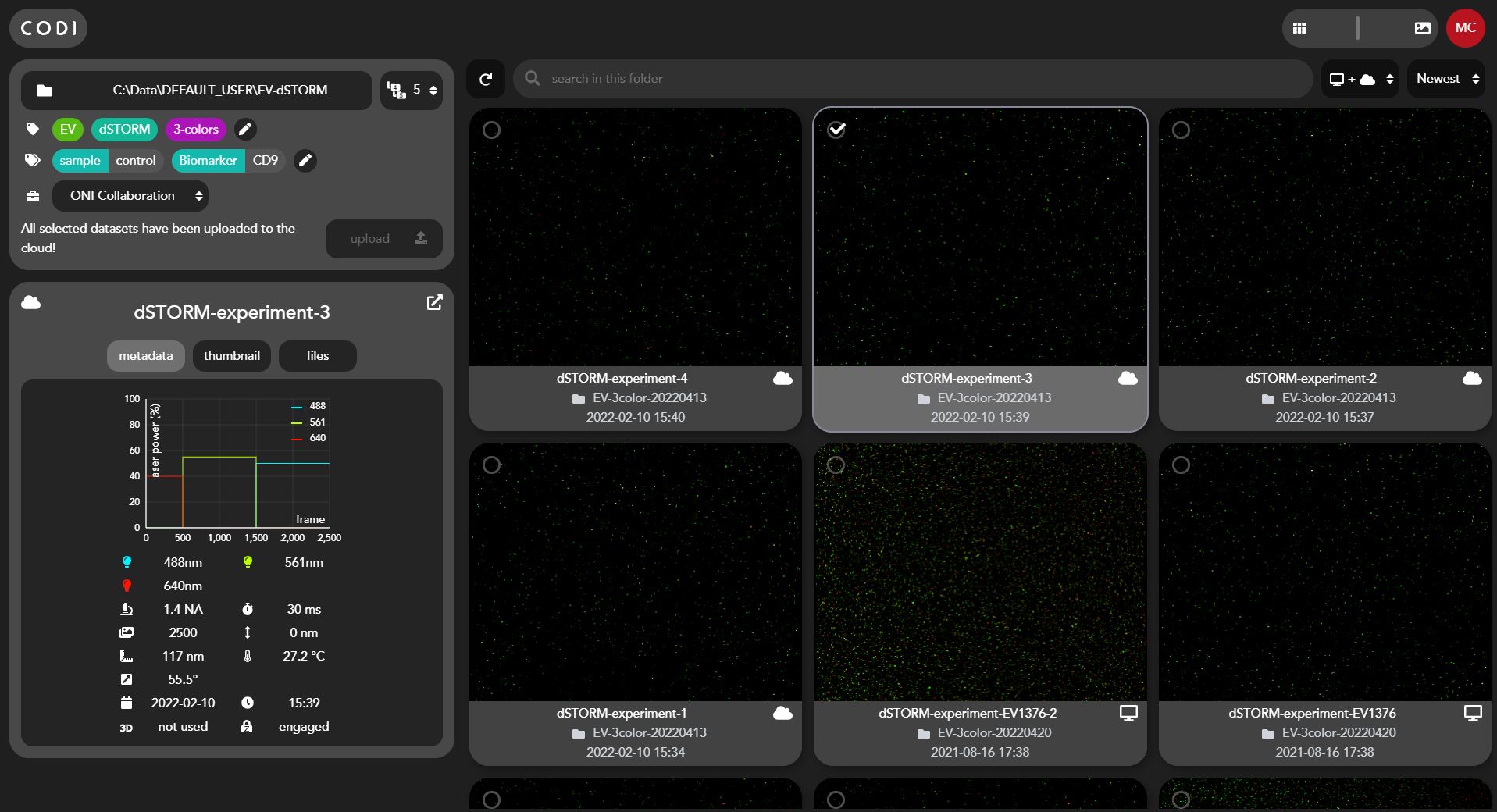Image resolution: width=1497 pixels, height=812 pixels.
Task: Open dSTORM-experiment-3 in a new window
Action: [435, 302]
